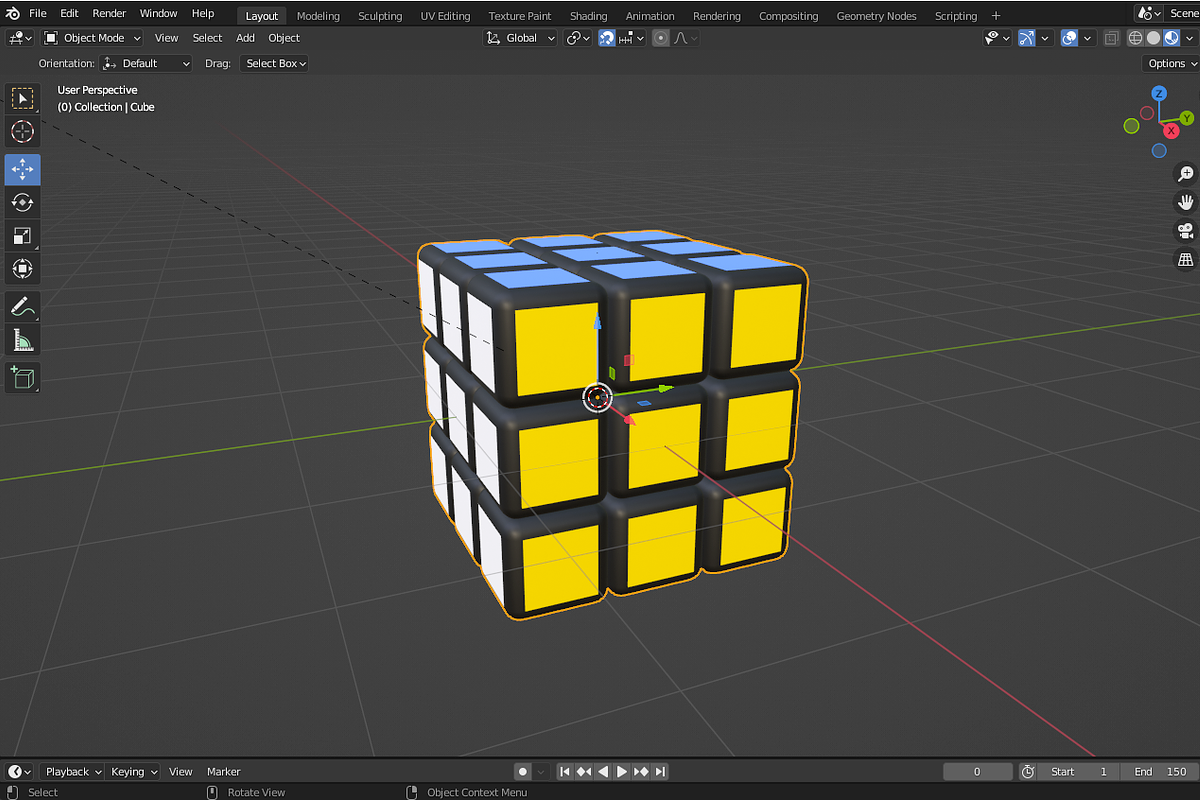Image resolution: width=1200 pixels, height=800 pixels.
Task: Open the Edit menu
Action: coord(69,14)
